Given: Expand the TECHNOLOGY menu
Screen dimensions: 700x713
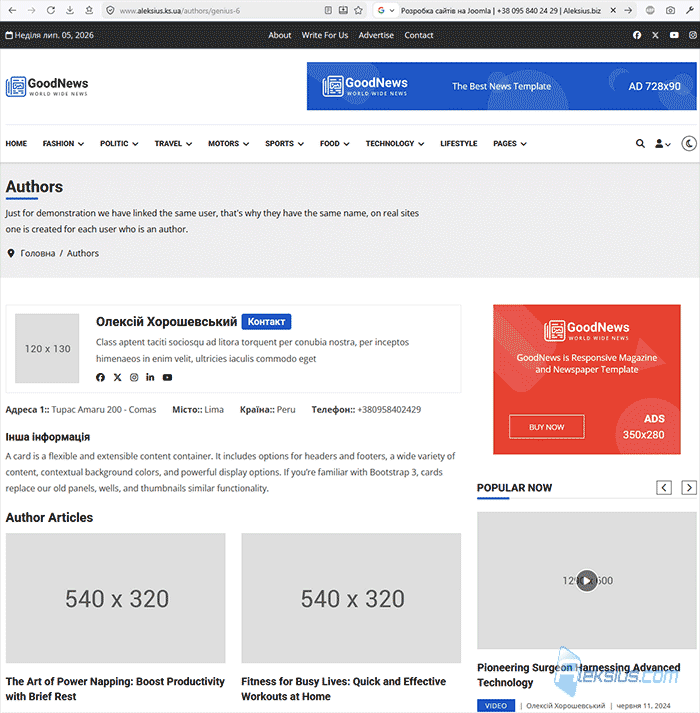Looking at the screenshot, I should 395,144.
